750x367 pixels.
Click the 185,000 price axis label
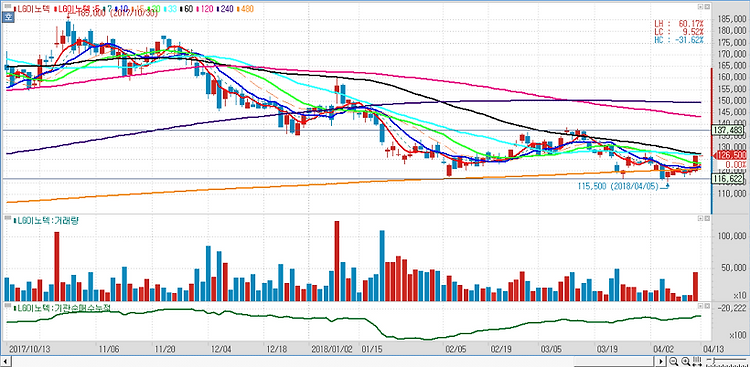(x=732, y=20)
